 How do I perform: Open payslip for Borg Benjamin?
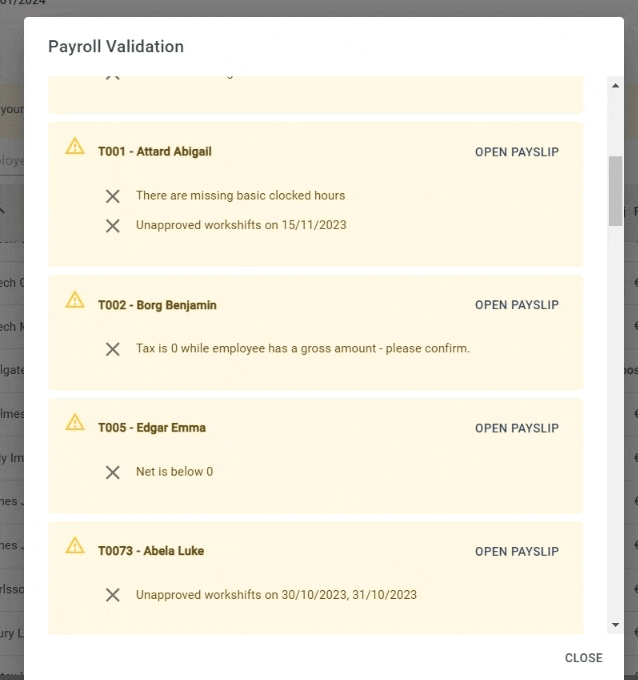(517, 305)
